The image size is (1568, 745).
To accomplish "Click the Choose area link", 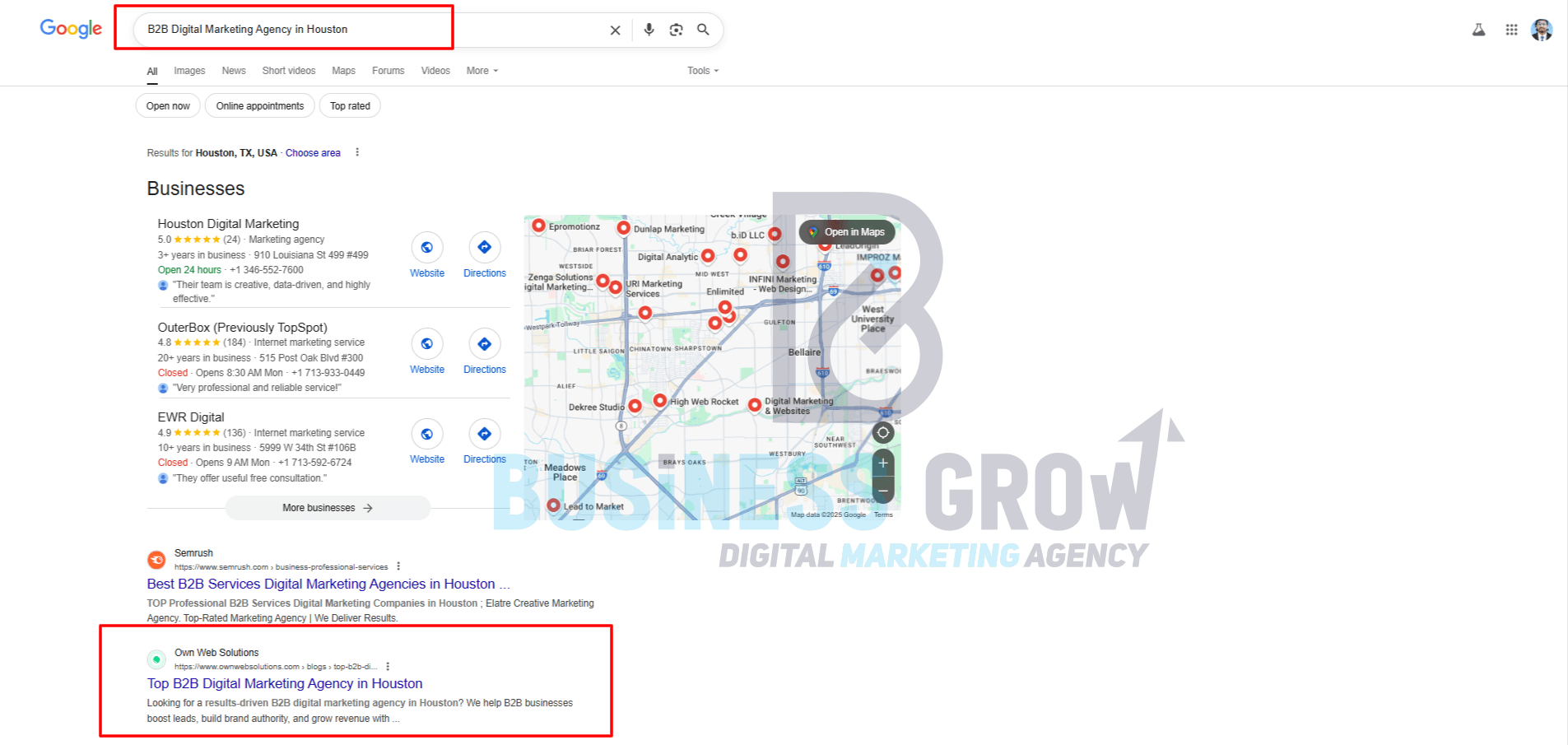I will [x=313, y=153].
